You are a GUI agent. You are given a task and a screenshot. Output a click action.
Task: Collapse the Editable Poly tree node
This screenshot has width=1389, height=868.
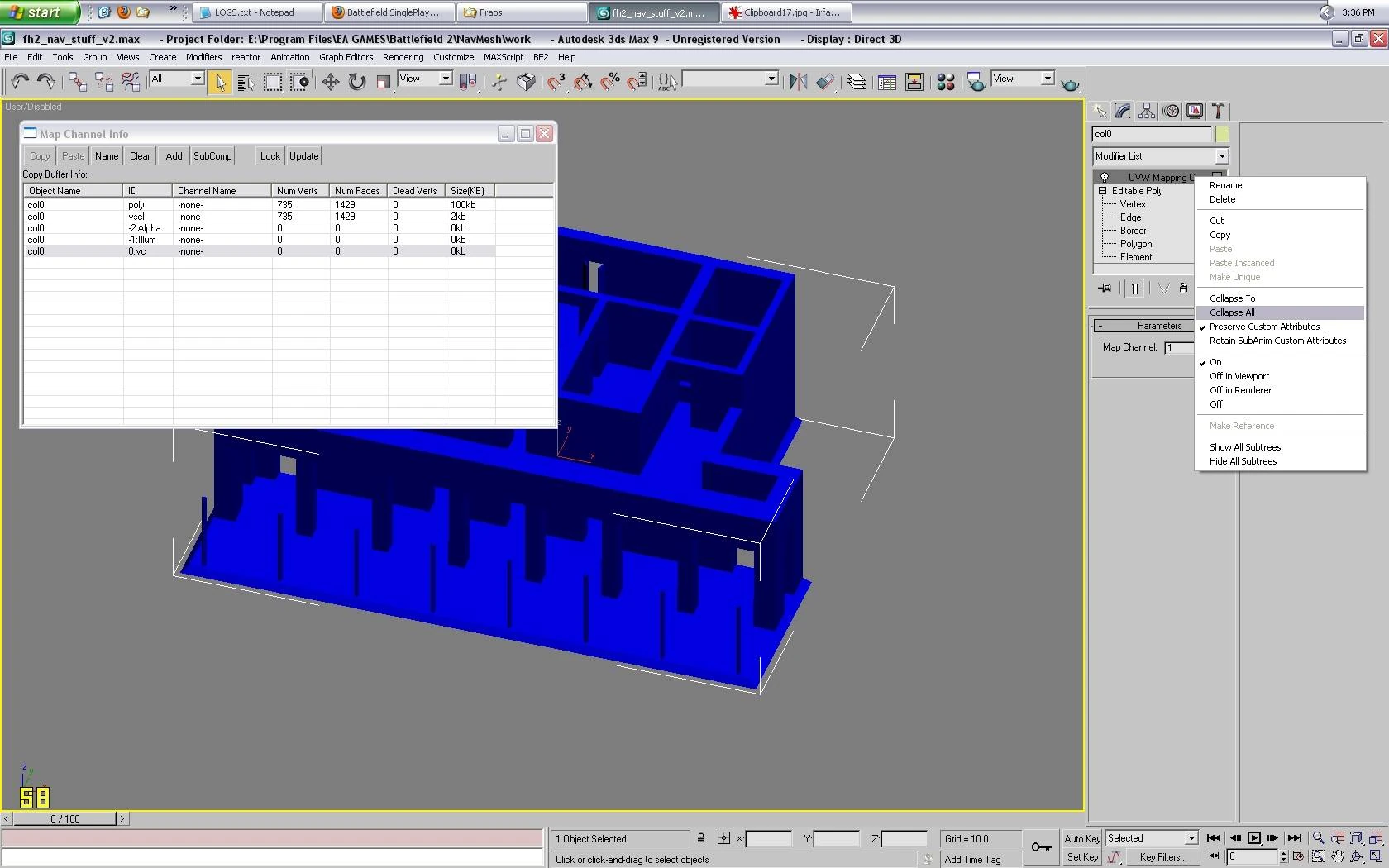(1102, 191)
